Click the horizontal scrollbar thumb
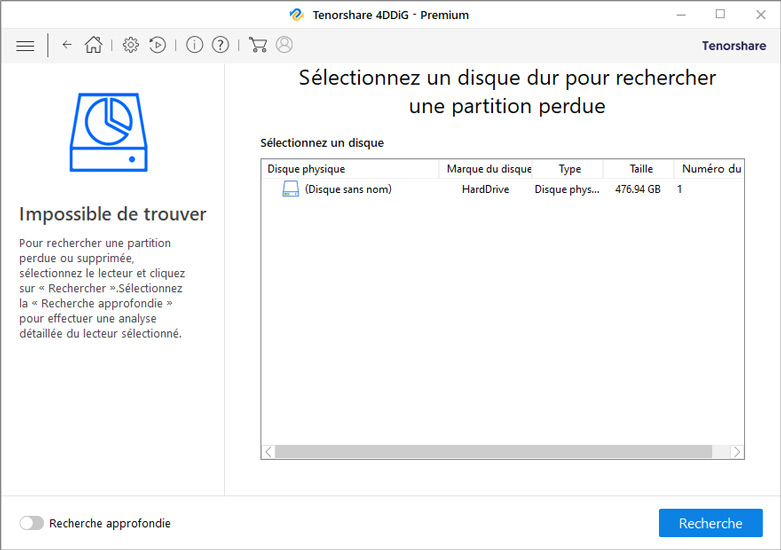The height and width of the screenshot is (550, 781). 494,452
